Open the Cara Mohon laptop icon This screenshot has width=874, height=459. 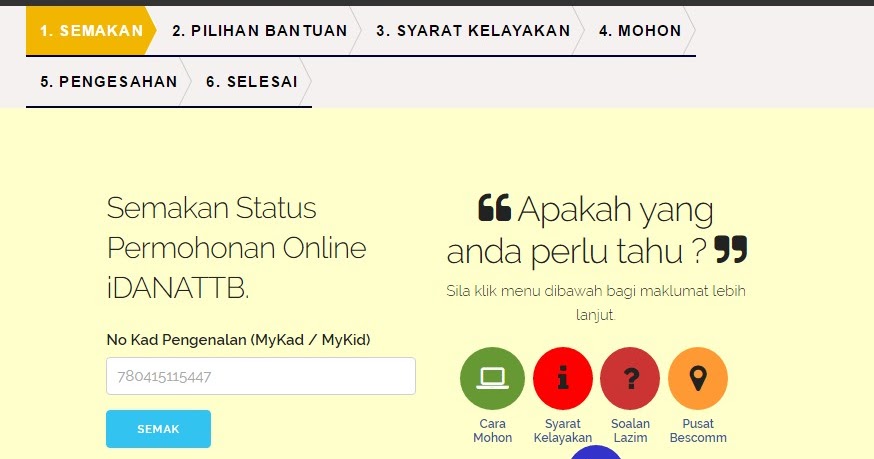pyautogui.click(x=492, y=378)
